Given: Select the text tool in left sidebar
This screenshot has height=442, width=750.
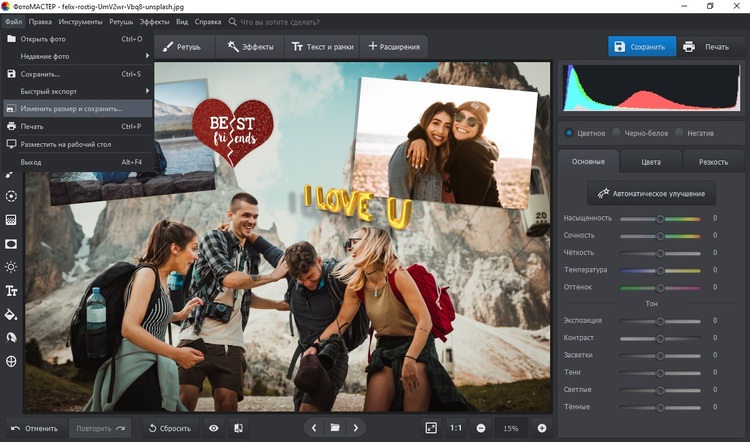Looking at the screenshot, I should (11, 290).
